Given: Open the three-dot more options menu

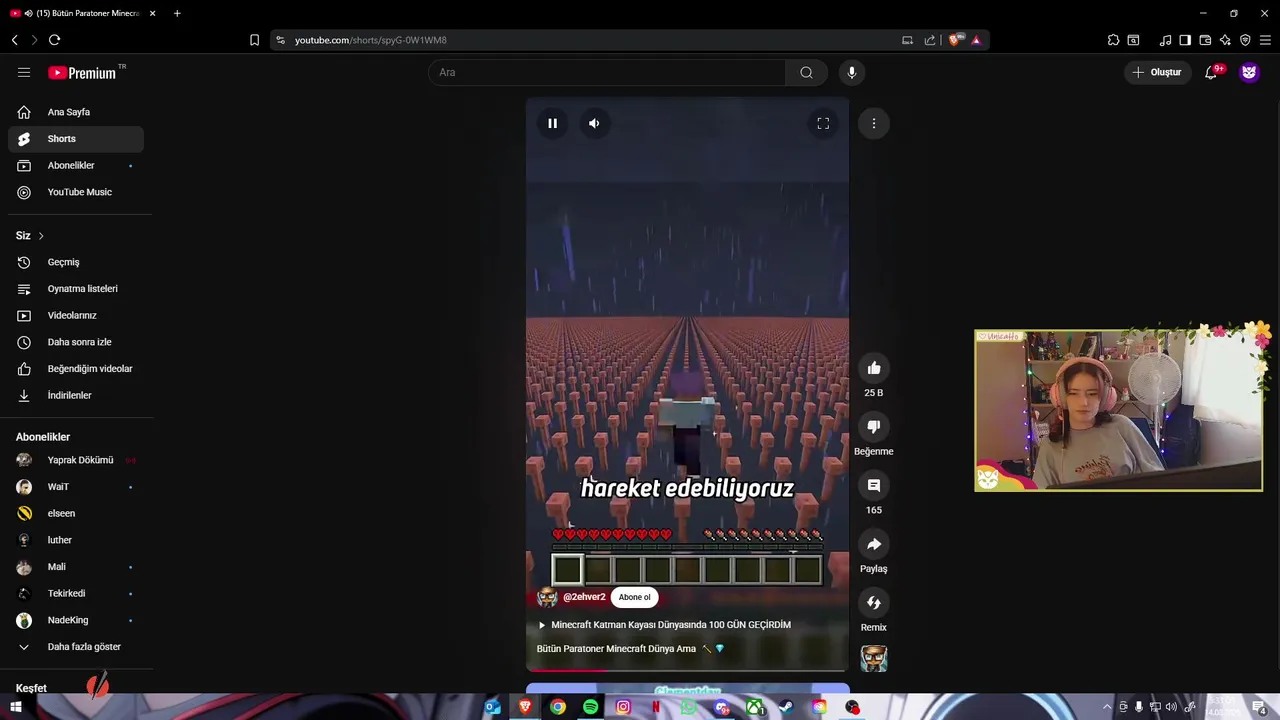Looking at the screenshot, I should [x=874, y=123].
